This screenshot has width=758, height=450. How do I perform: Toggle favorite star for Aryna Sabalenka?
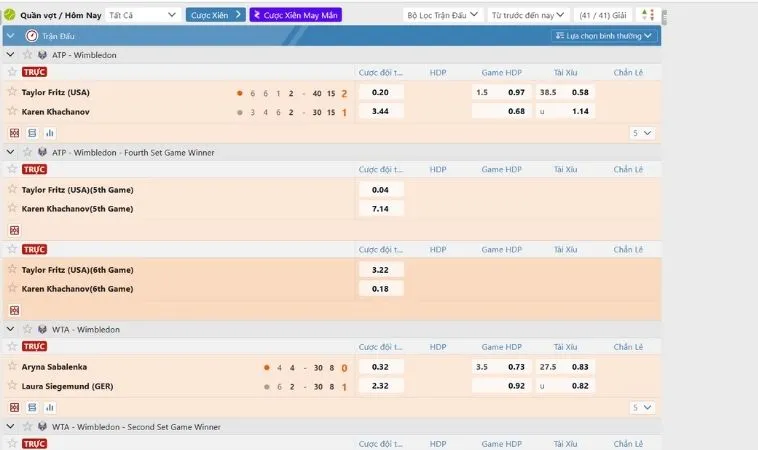12,367
